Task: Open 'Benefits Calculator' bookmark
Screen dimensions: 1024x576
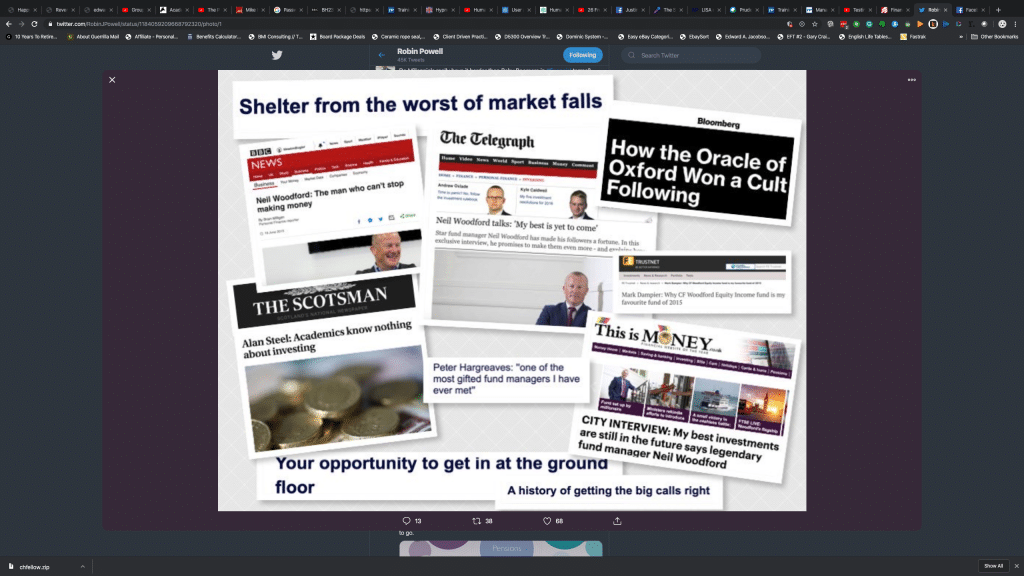Action: point(214,37)
